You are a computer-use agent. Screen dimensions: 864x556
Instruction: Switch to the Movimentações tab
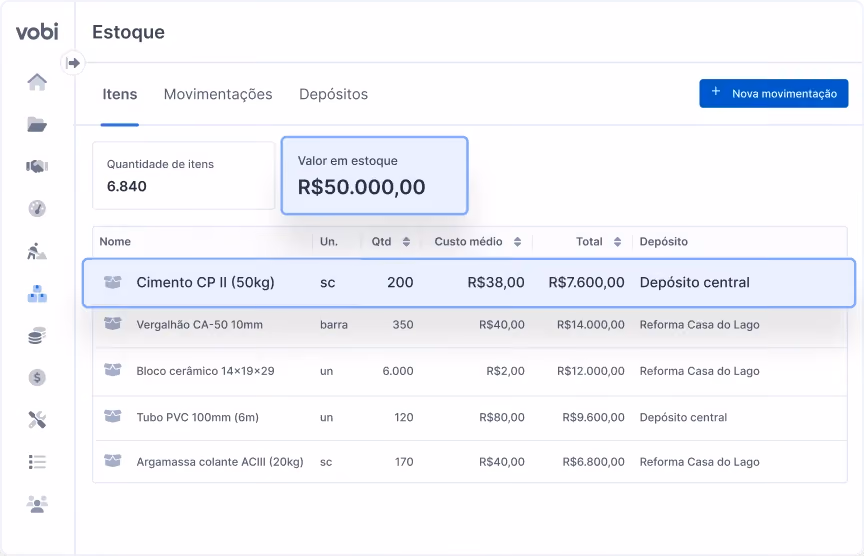click(x=218, y=94)
